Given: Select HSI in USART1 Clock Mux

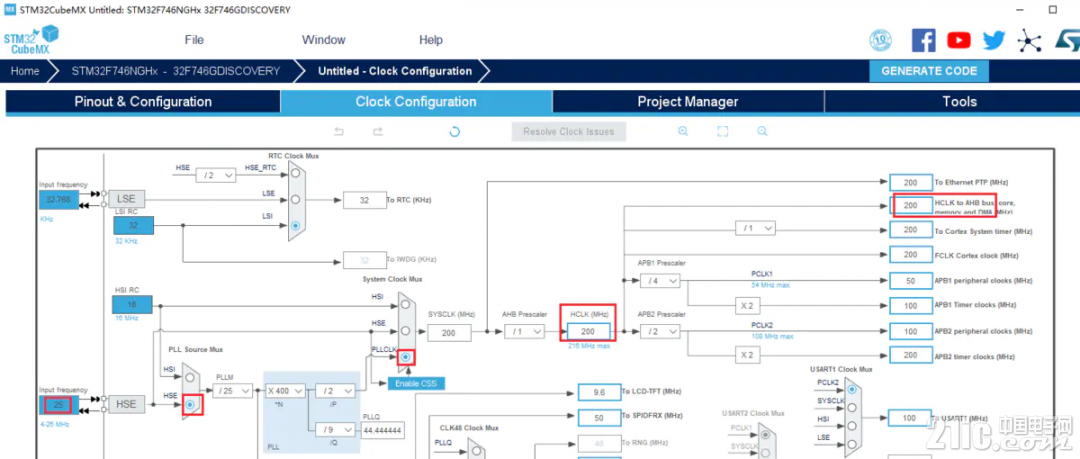Looking at the screenshot, I should coord(852,426).
